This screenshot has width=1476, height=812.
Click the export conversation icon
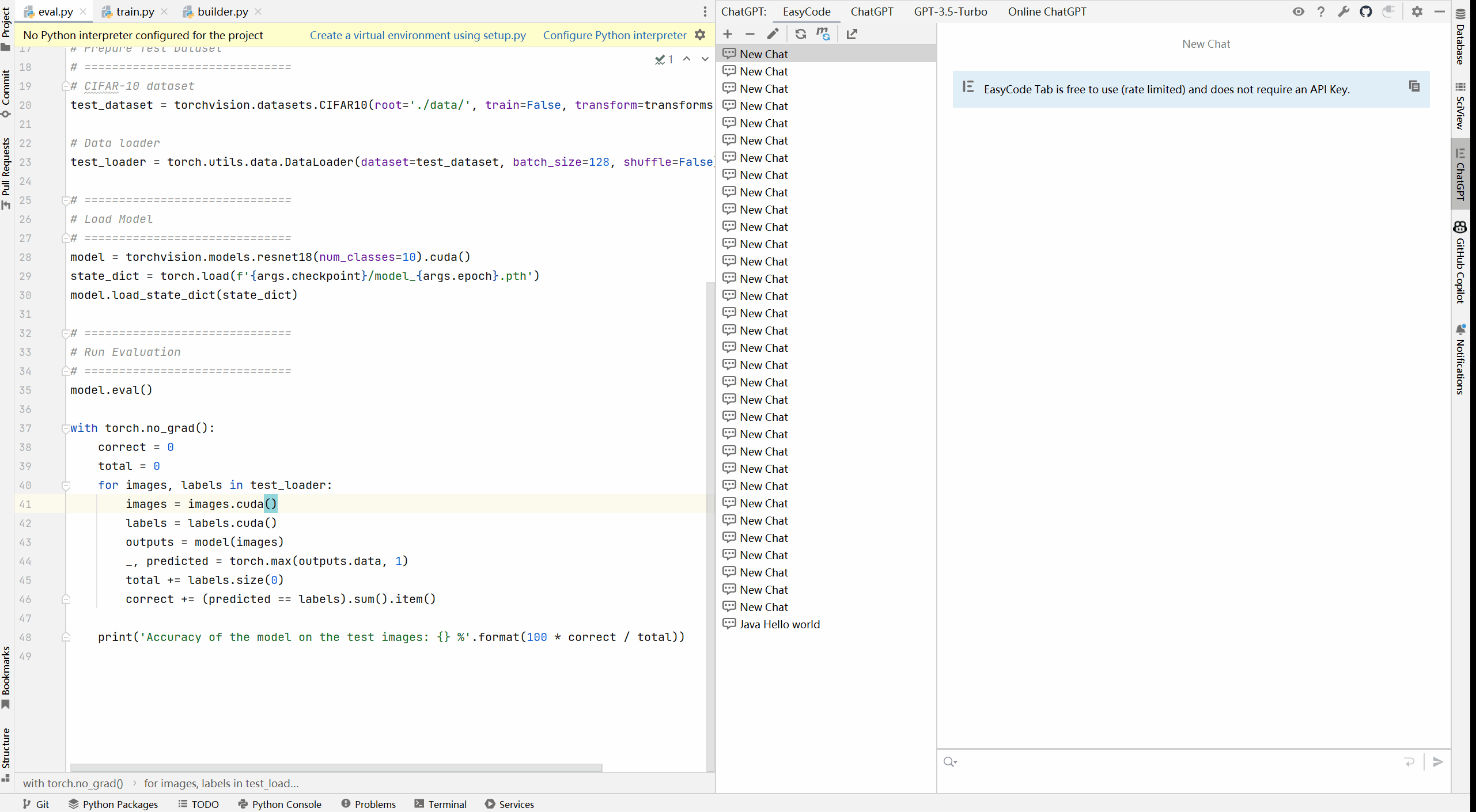point(851,34)
